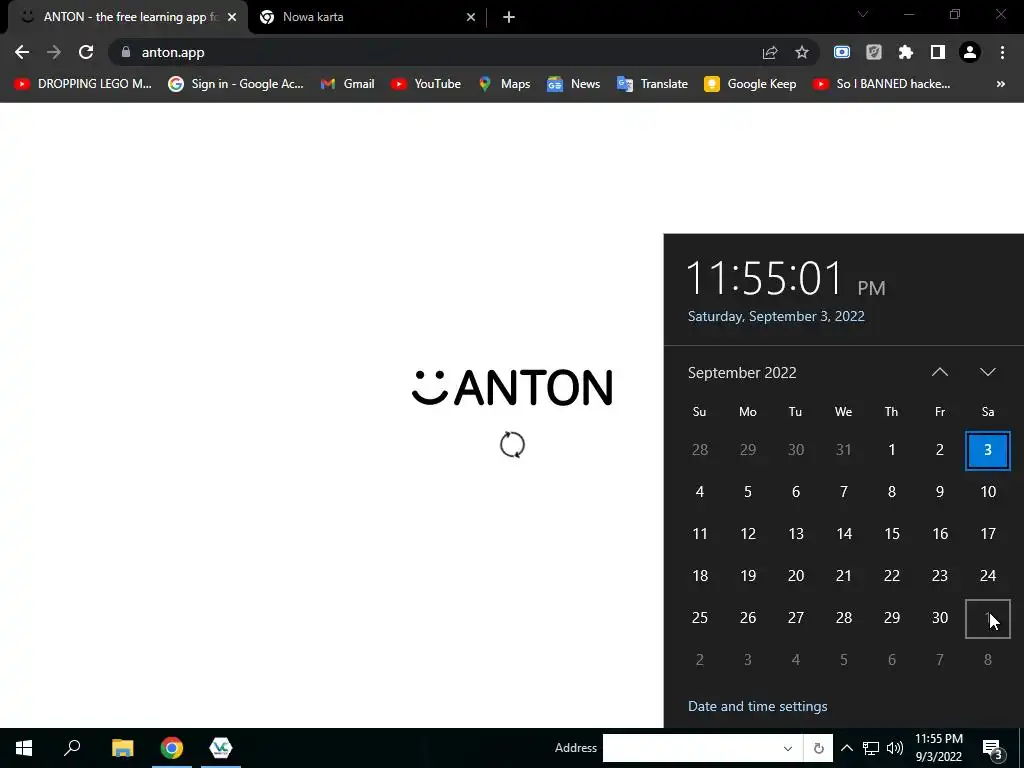This screenshot has height=768, width=1024.
Task: Click the forward navigation arrow
Action: [x=54, y=52]
